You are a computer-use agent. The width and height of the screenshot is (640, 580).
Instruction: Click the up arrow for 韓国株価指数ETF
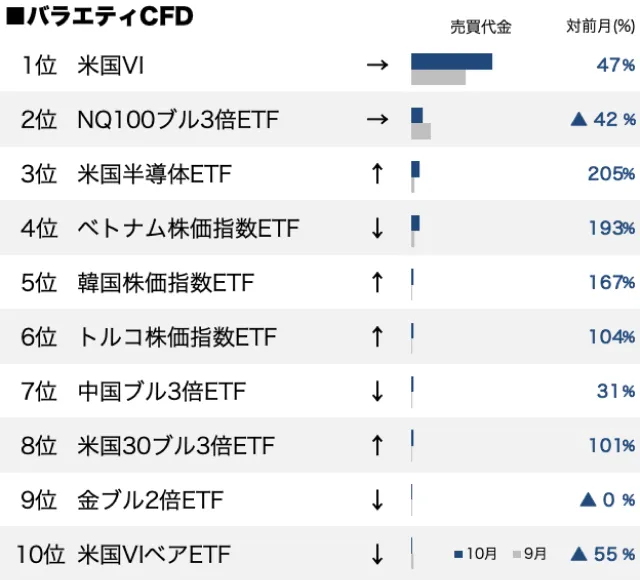tap(377, 282)
